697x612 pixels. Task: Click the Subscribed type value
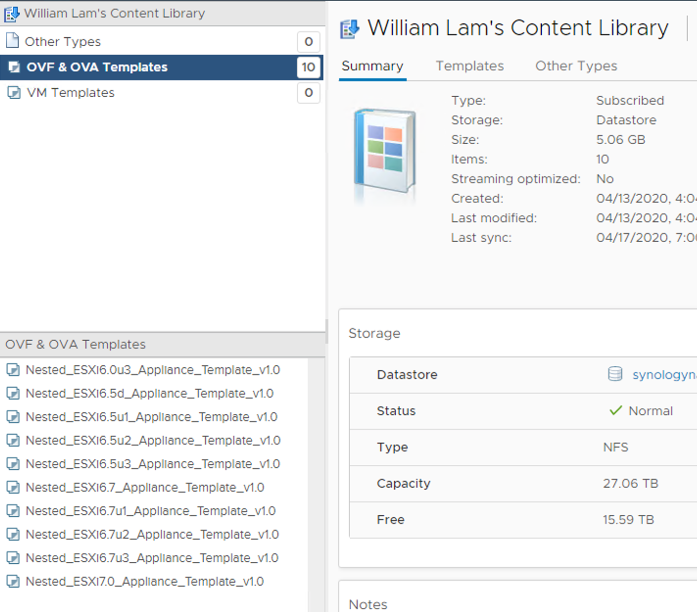coord(630,100)
